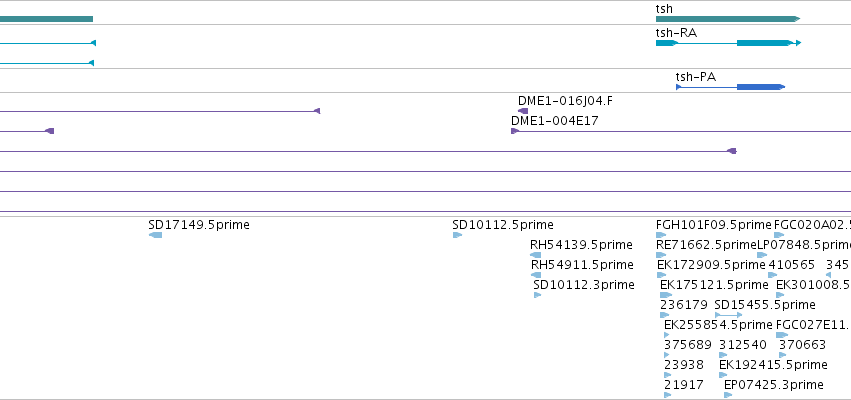The image size is (851, 400).
Task: Select the SD10112.5prime EST marker
Action: click(x=458, y=235)
